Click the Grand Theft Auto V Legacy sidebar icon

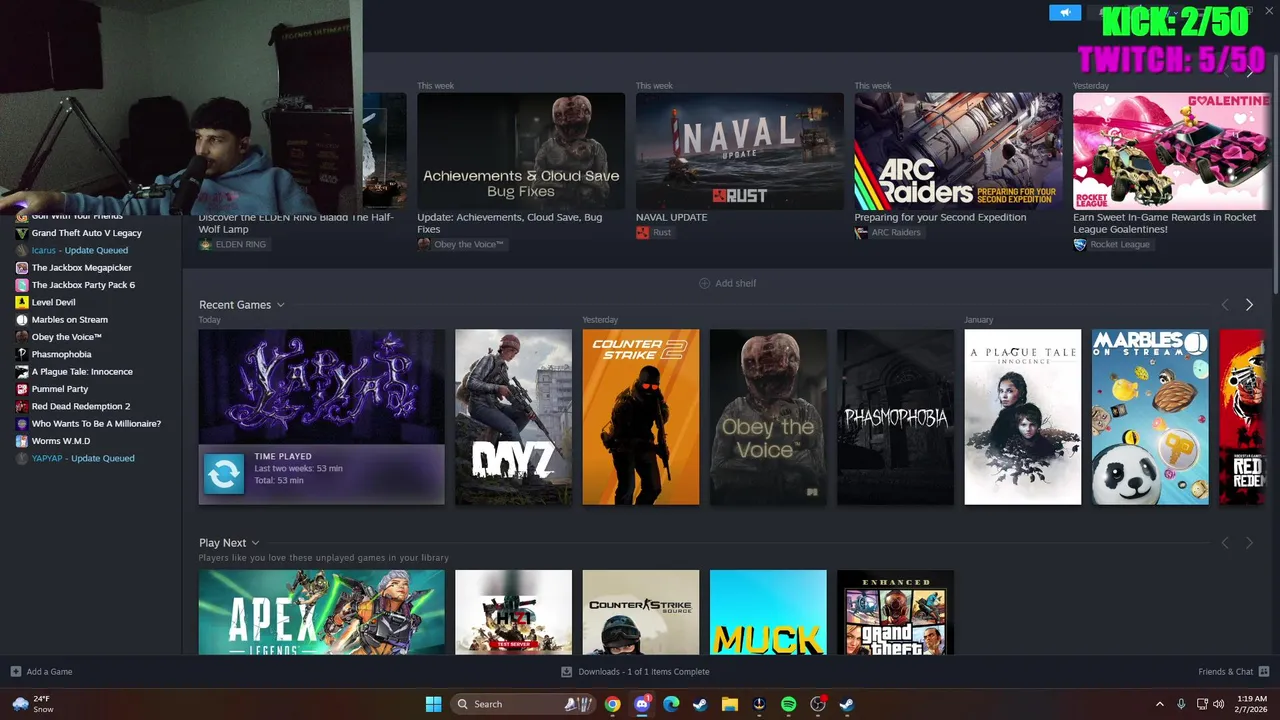click(x=22, y=233)
